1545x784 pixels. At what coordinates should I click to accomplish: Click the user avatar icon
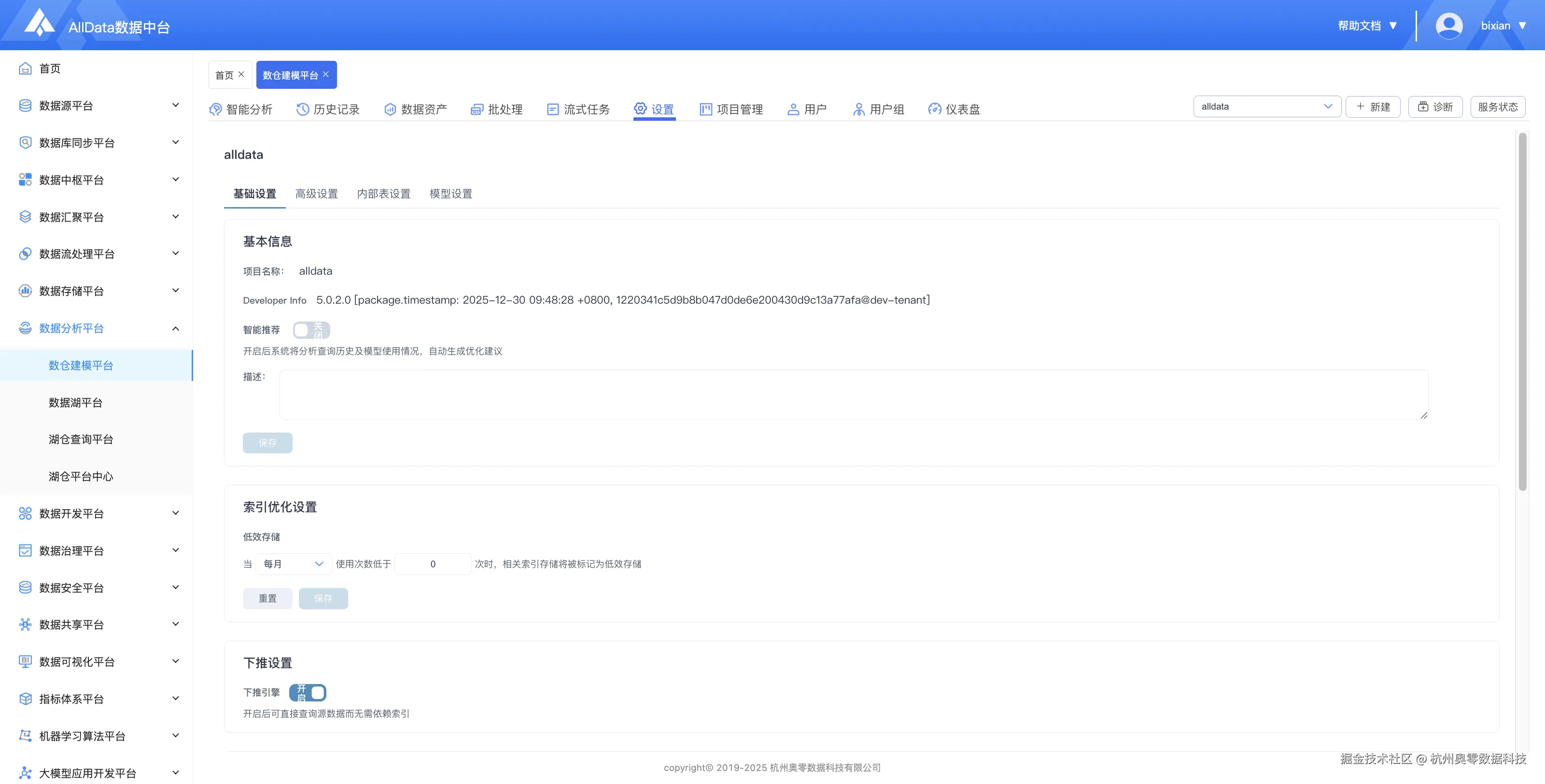1448,26
